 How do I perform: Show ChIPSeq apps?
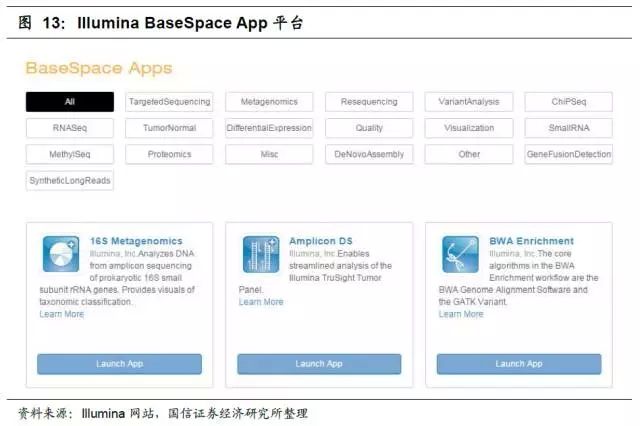click(x=568, y=102)
